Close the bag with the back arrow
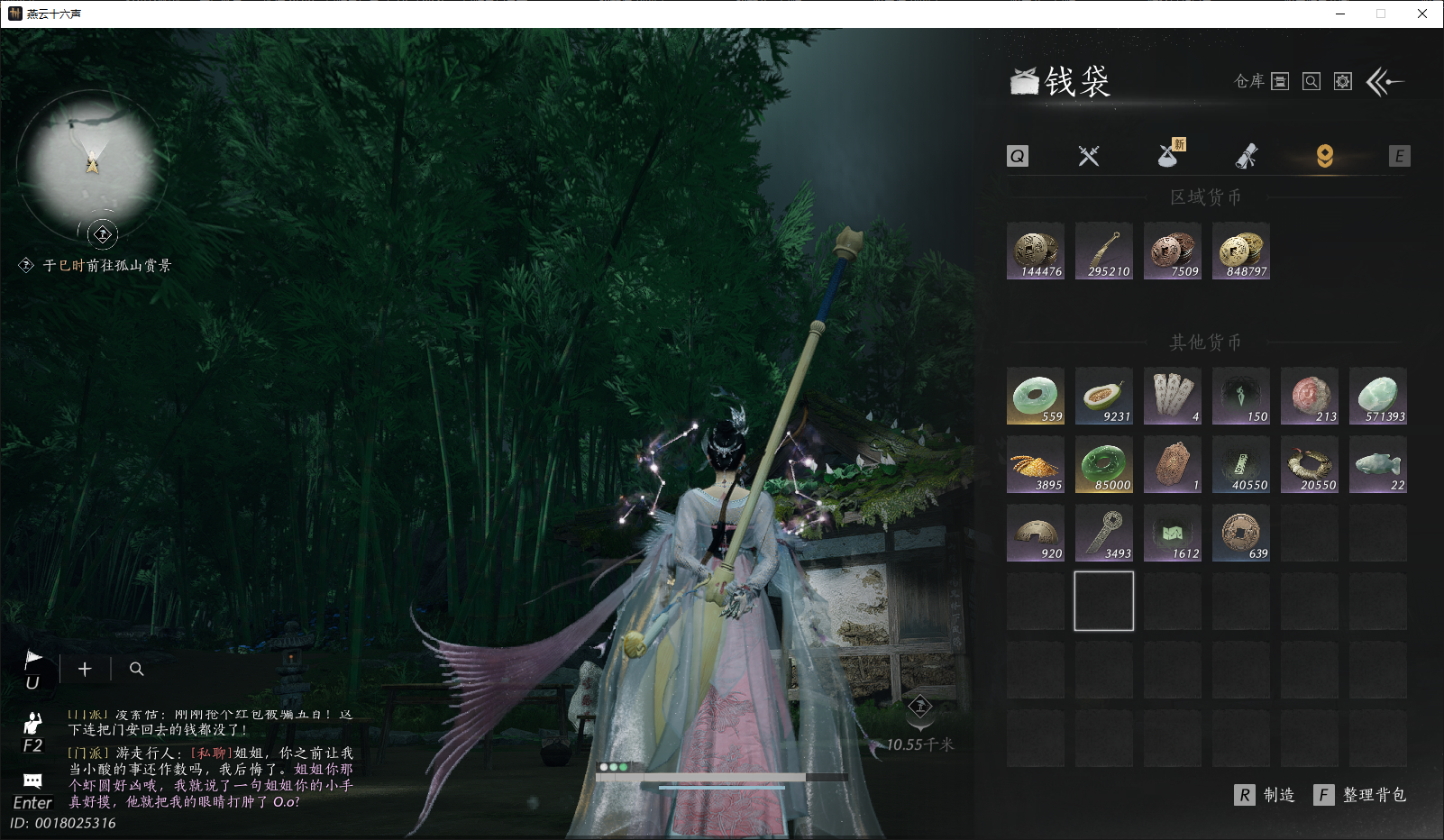This screenshot has height=840, width=1444. pos(1385,82)
